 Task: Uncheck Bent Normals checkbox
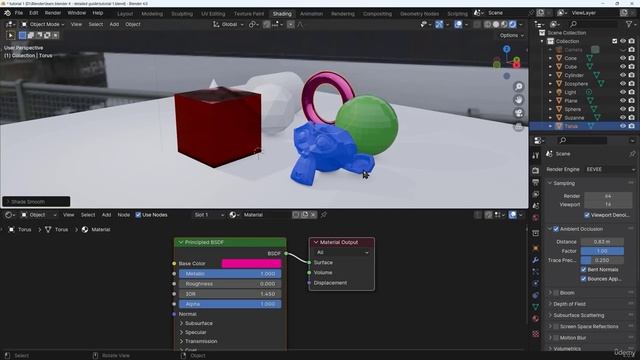583,269
